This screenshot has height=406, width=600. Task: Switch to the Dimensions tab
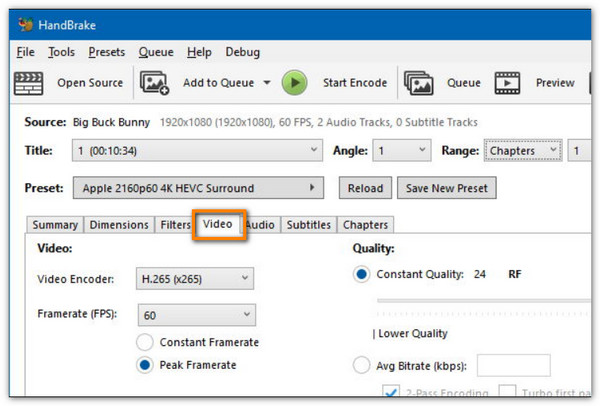(x=119, y=225)
